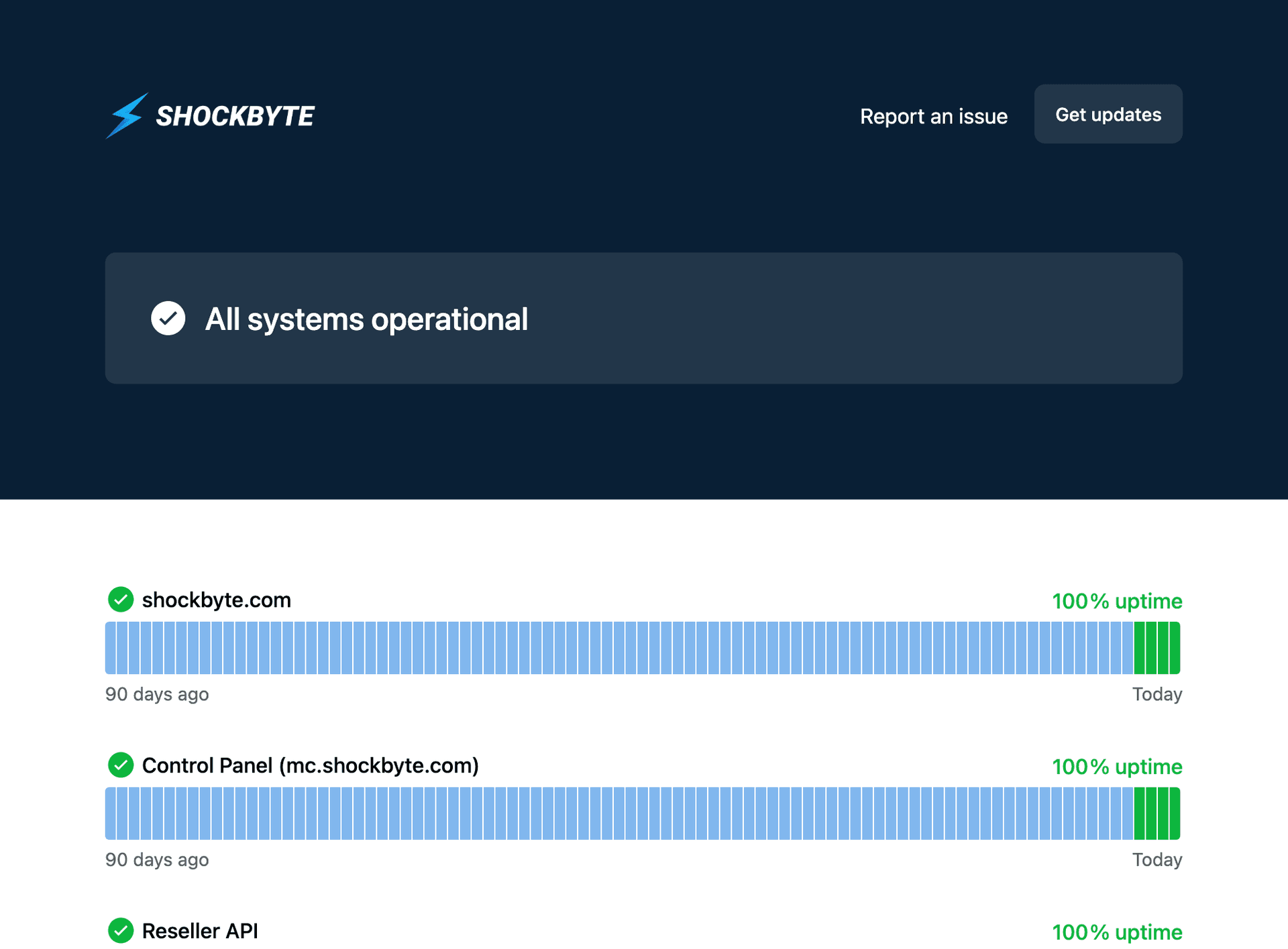Click last green bar in Control Panel timeline
The width and height of the screenshot is (1288, 949).
tap(1175, 814)
